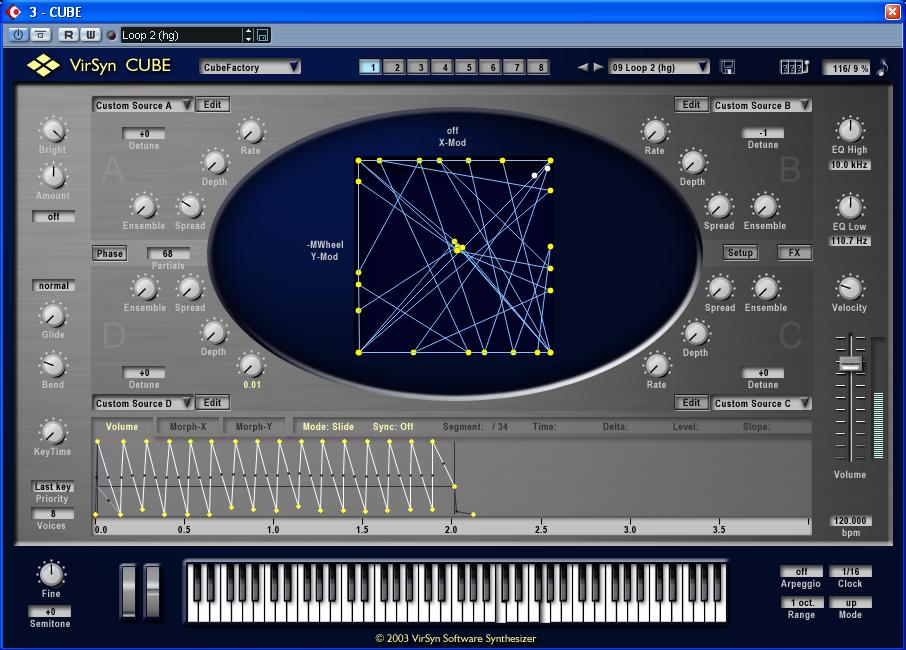Step the host preset with the up/down arrows
This screenshot has height=650, width=906.
coord(248,35)
